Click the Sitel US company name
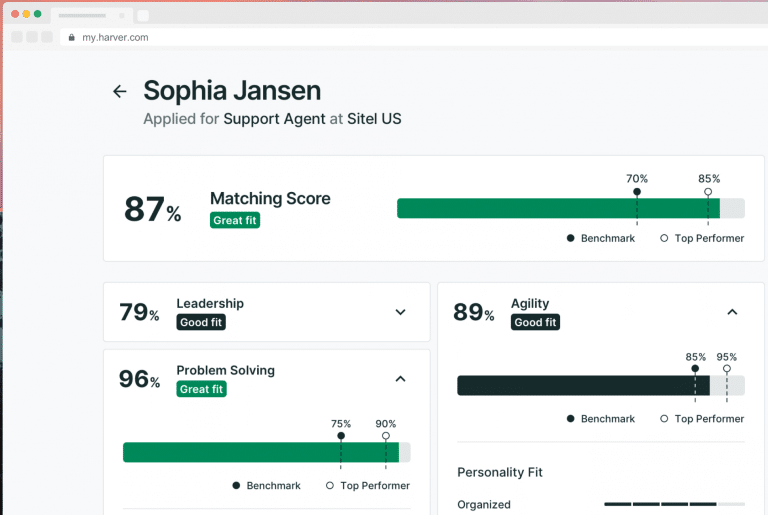This screenshot has height=515, width=768. pyautogui.click(x=374, y=119)
